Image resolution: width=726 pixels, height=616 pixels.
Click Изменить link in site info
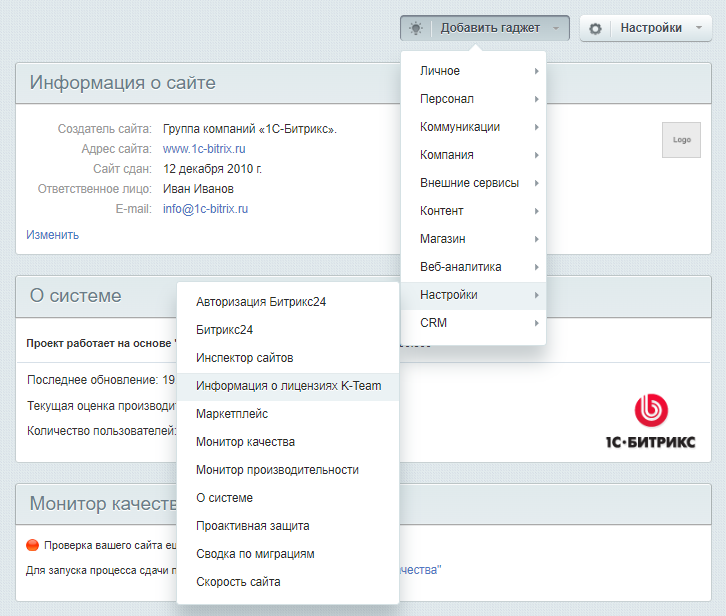click(x=52, y=235)
